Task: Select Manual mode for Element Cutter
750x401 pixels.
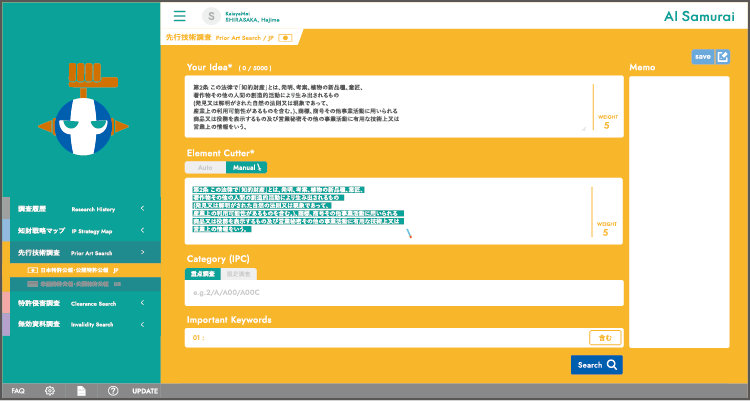Action: tap(245, 167)
